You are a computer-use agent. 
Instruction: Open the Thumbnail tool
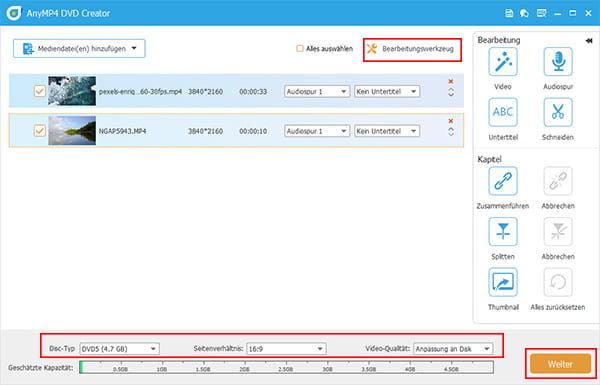(x=503, y=282)
